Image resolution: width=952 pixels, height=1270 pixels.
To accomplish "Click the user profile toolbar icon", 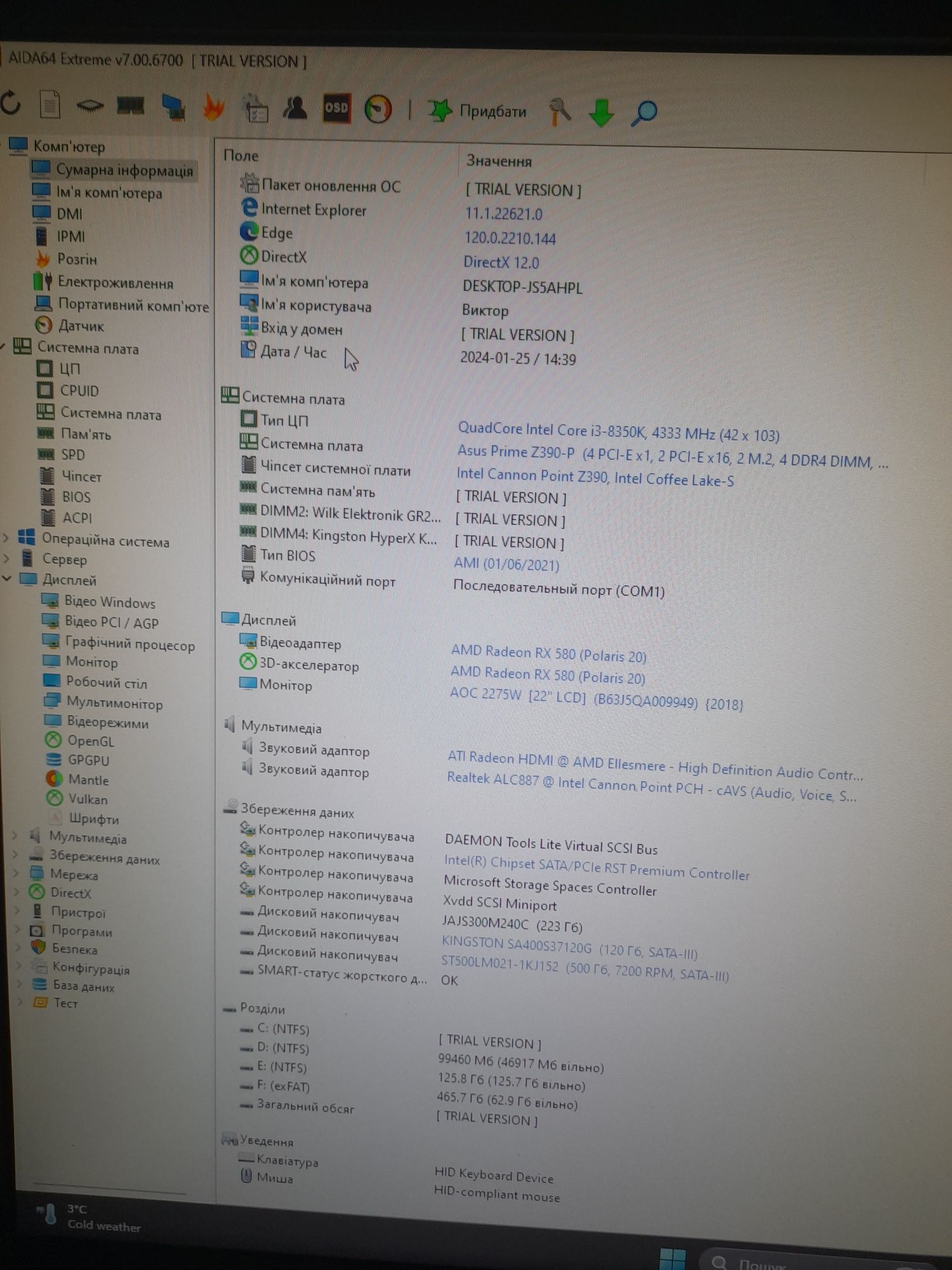I will (295, 108).
